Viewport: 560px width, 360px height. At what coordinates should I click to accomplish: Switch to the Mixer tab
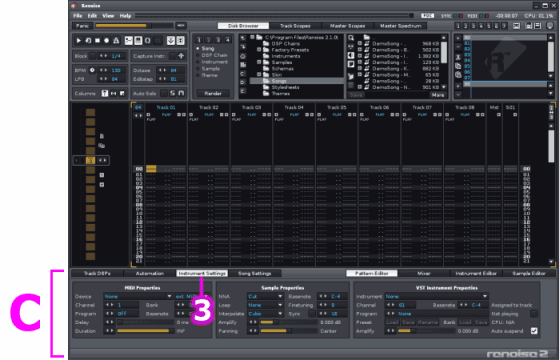[x=424, y=273]
